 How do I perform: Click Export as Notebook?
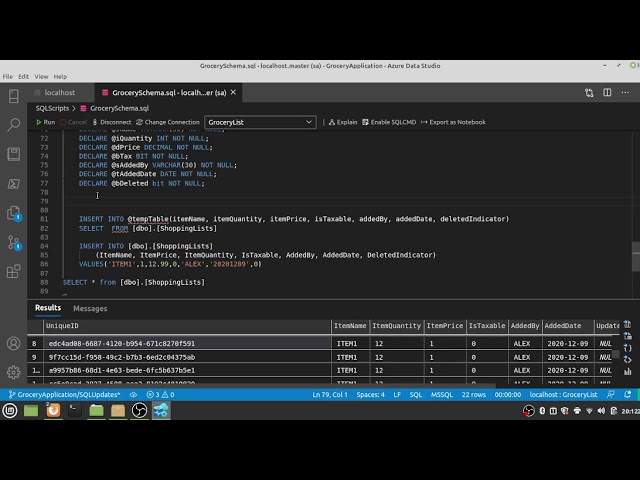453,122
